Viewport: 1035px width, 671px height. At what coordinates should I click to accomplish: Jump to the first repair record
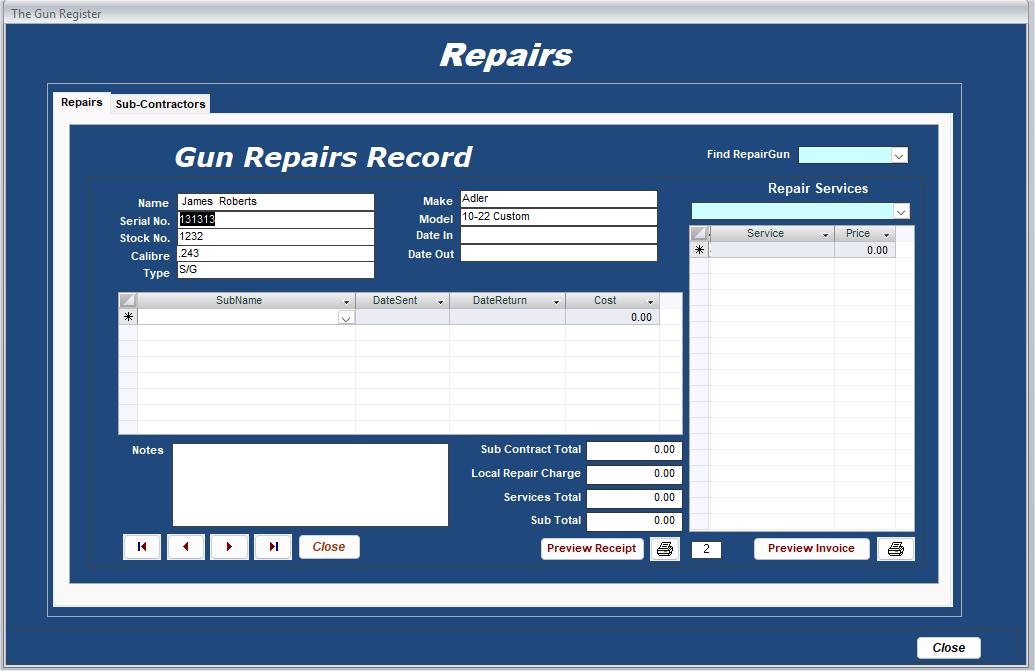(141, 546)
